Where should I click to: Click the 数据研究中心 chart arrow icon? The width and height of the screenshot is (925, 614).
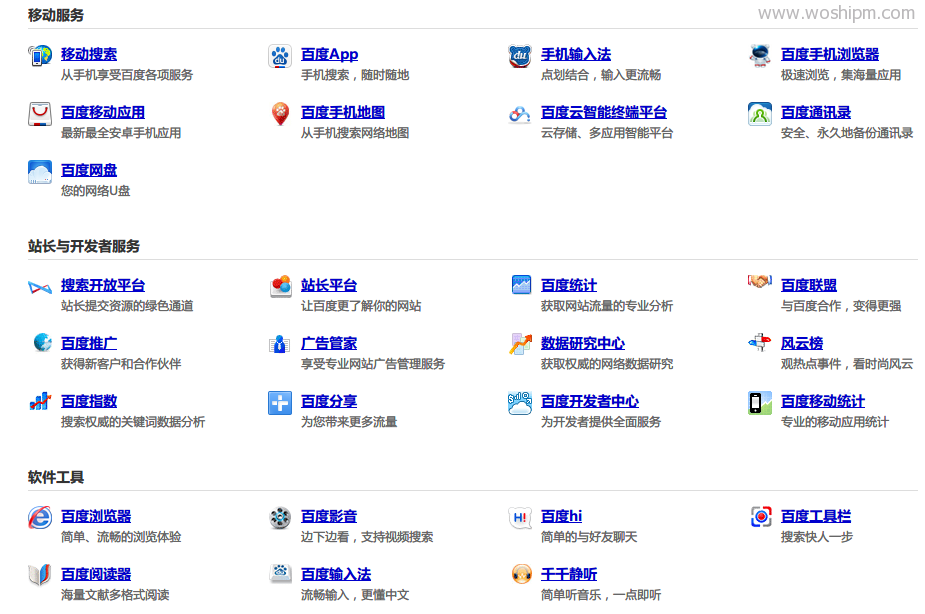pyautogui.click(x=520, y=344)
